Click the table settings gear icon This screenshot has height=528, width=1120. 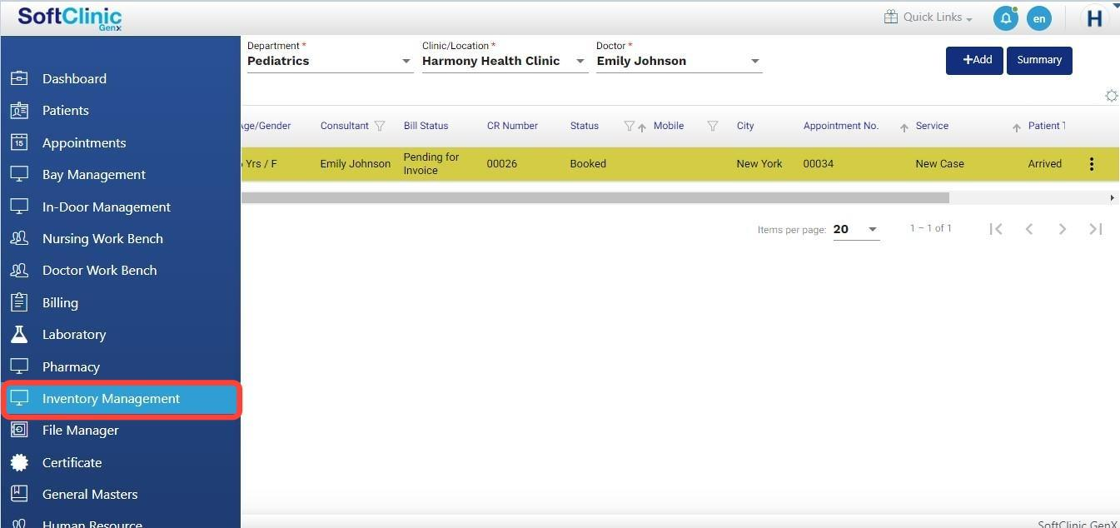[1111, 96]
